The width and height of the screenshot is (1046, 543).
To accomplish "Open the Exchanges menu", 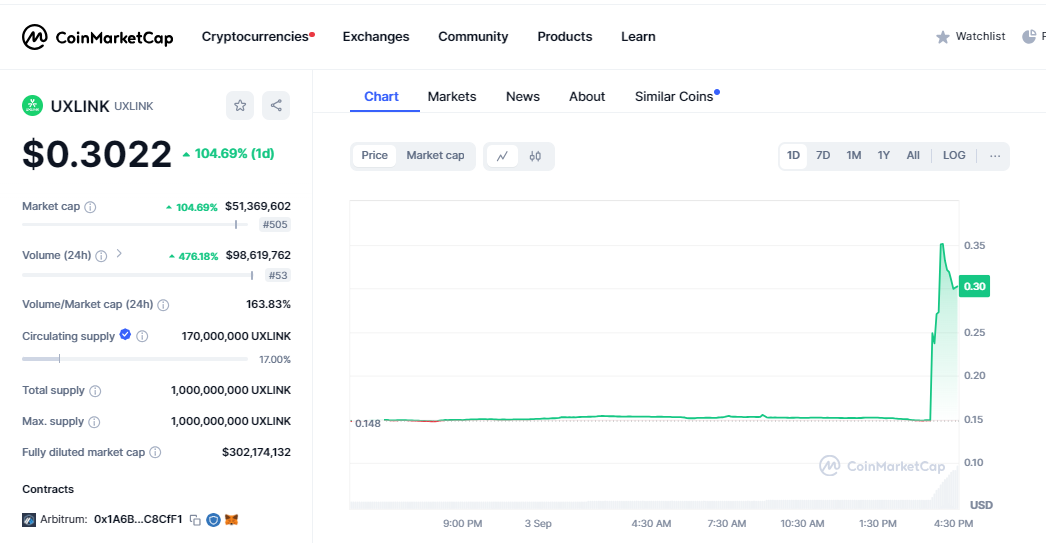I will 376,37.
